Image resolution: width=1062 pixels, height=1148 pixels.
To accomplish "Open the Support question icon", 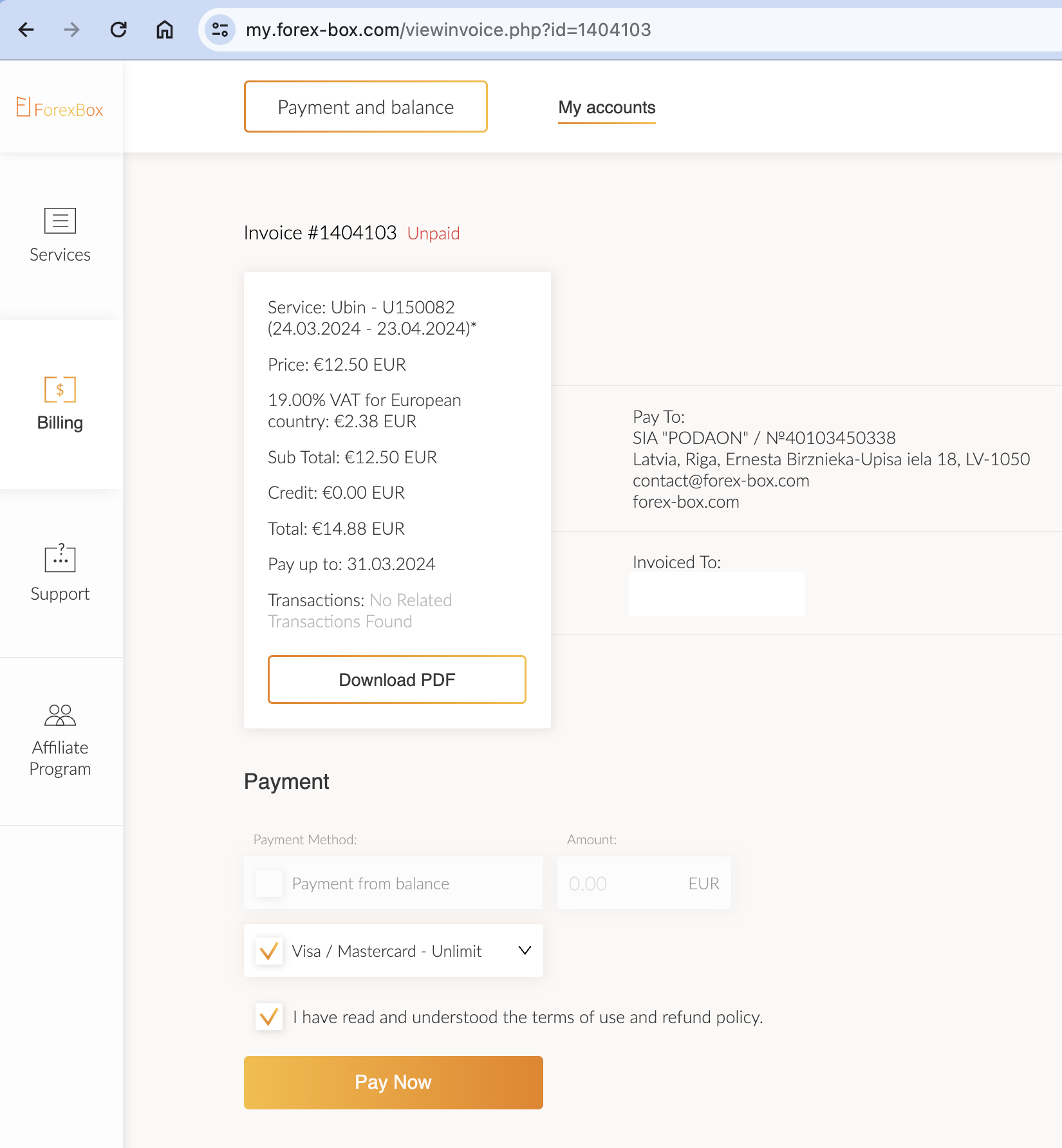I will 60,558.
